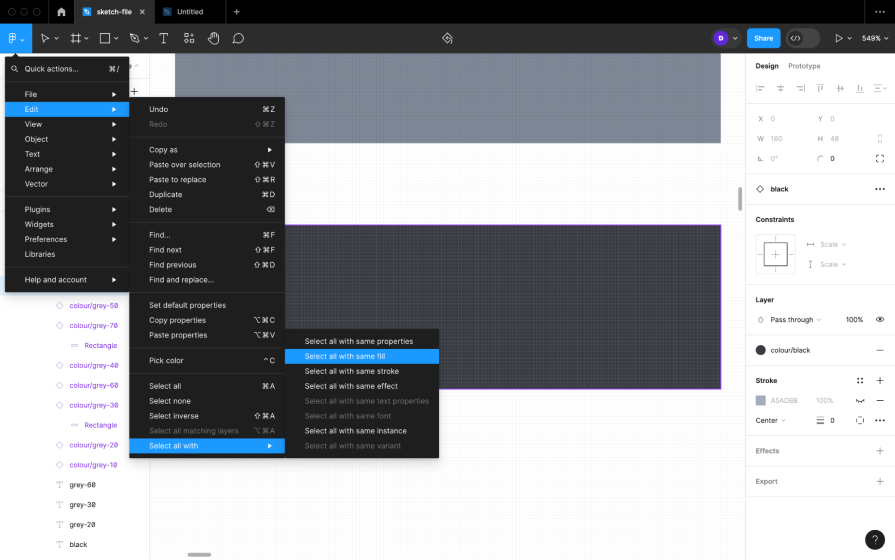Select the Text tool in toolbar
This screenshot has height=560, width=895.
tap(164, 38)
